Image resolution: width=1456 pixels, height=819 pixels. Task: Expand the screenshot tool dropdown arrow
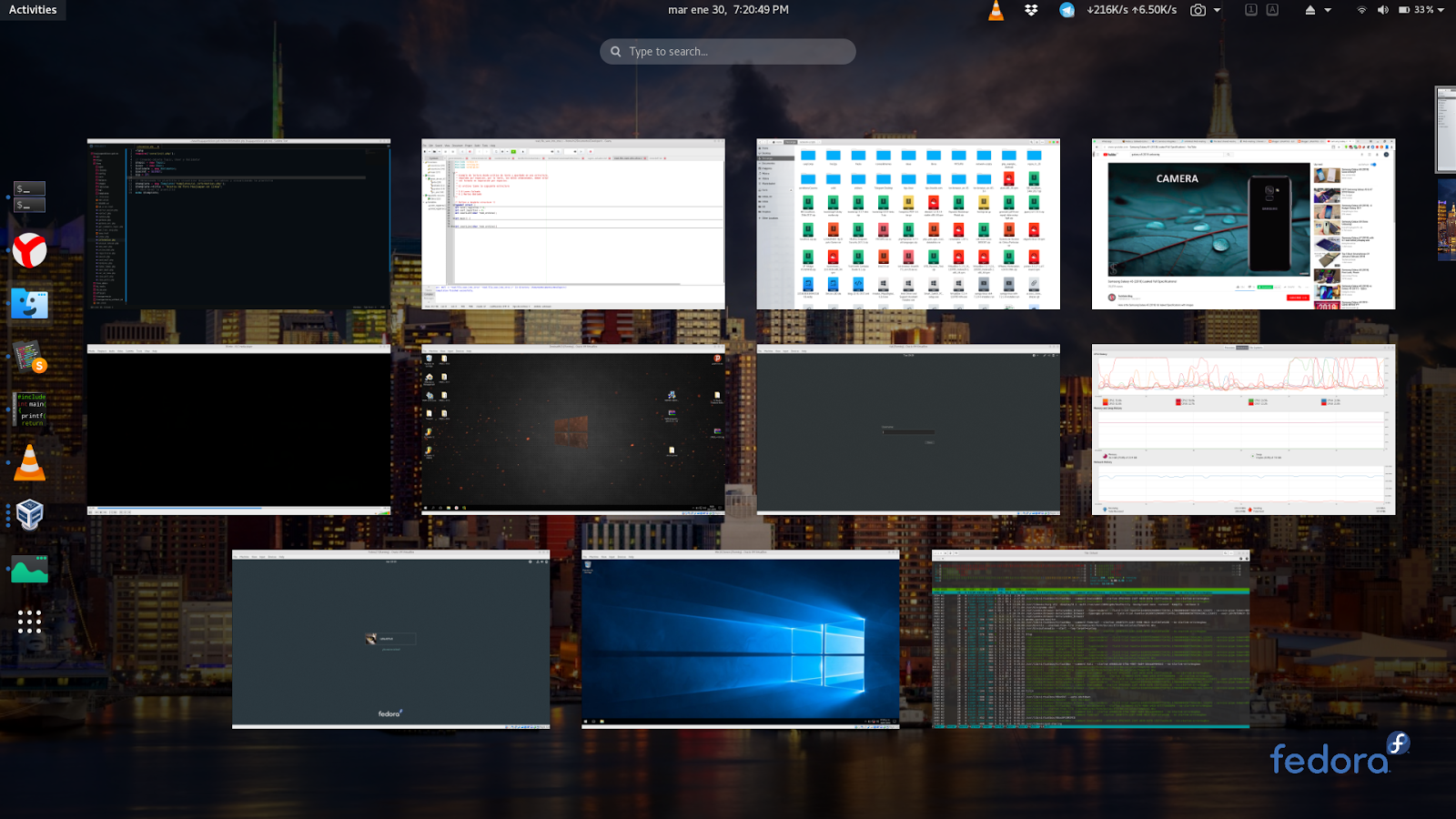pyautogui.click(x=1218, y=10)
